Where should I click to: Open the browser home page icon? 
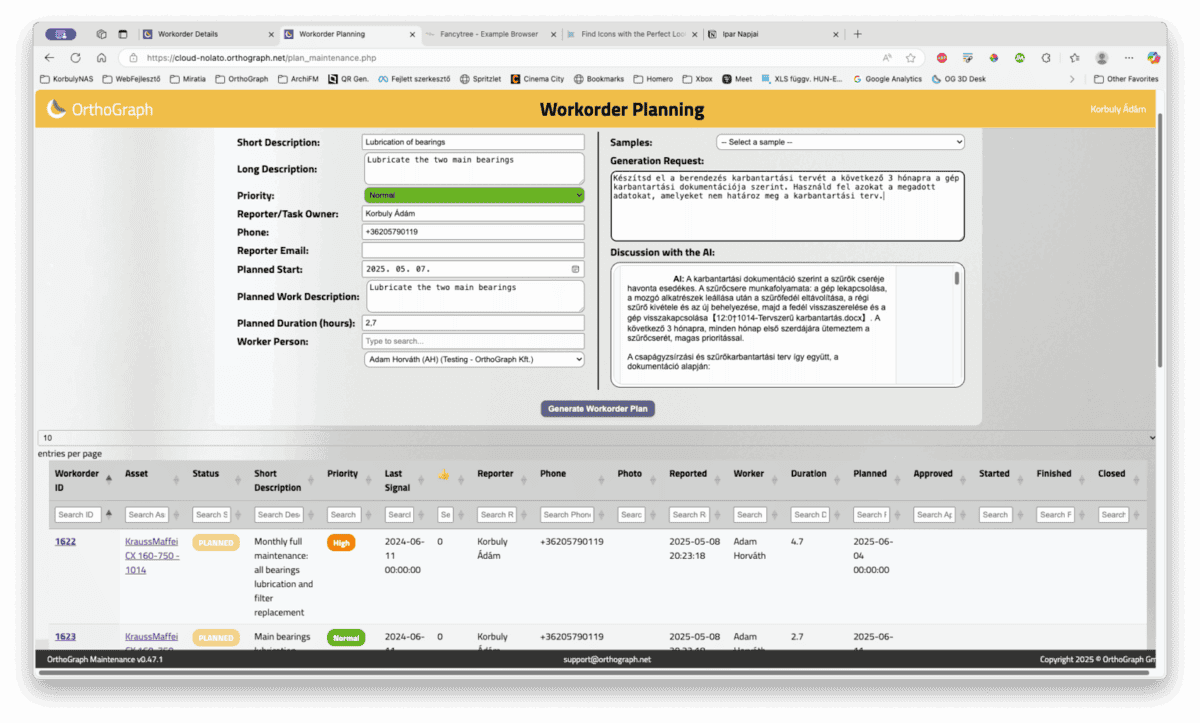click(101, 58)
